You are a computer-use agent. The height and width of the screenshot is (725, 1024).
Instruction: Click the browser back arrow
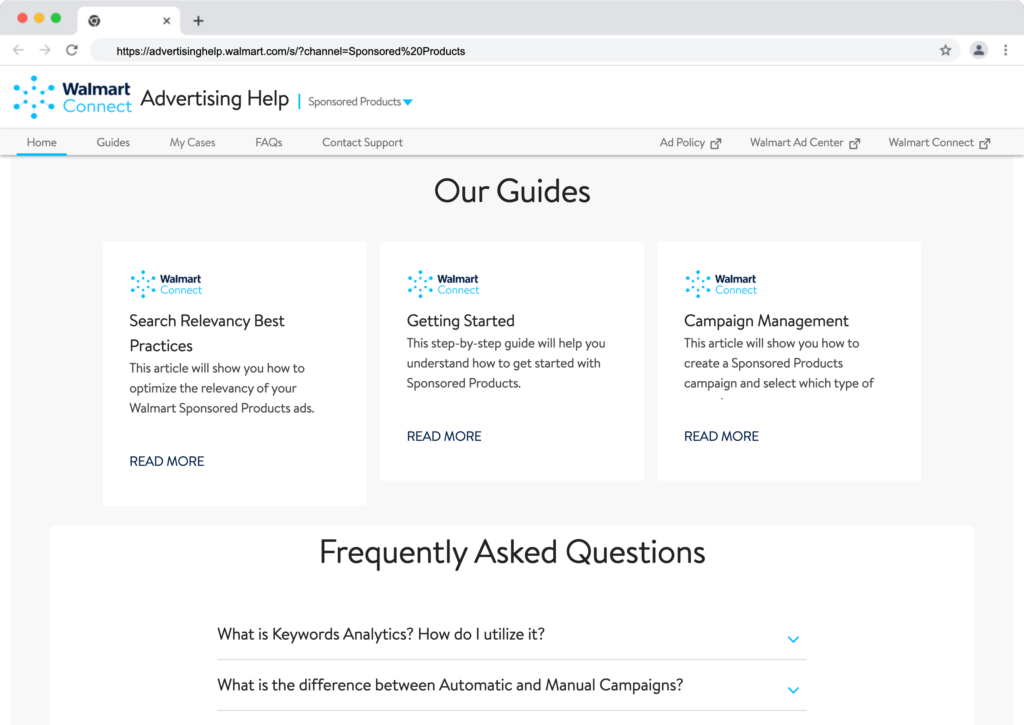pos(18,50)
